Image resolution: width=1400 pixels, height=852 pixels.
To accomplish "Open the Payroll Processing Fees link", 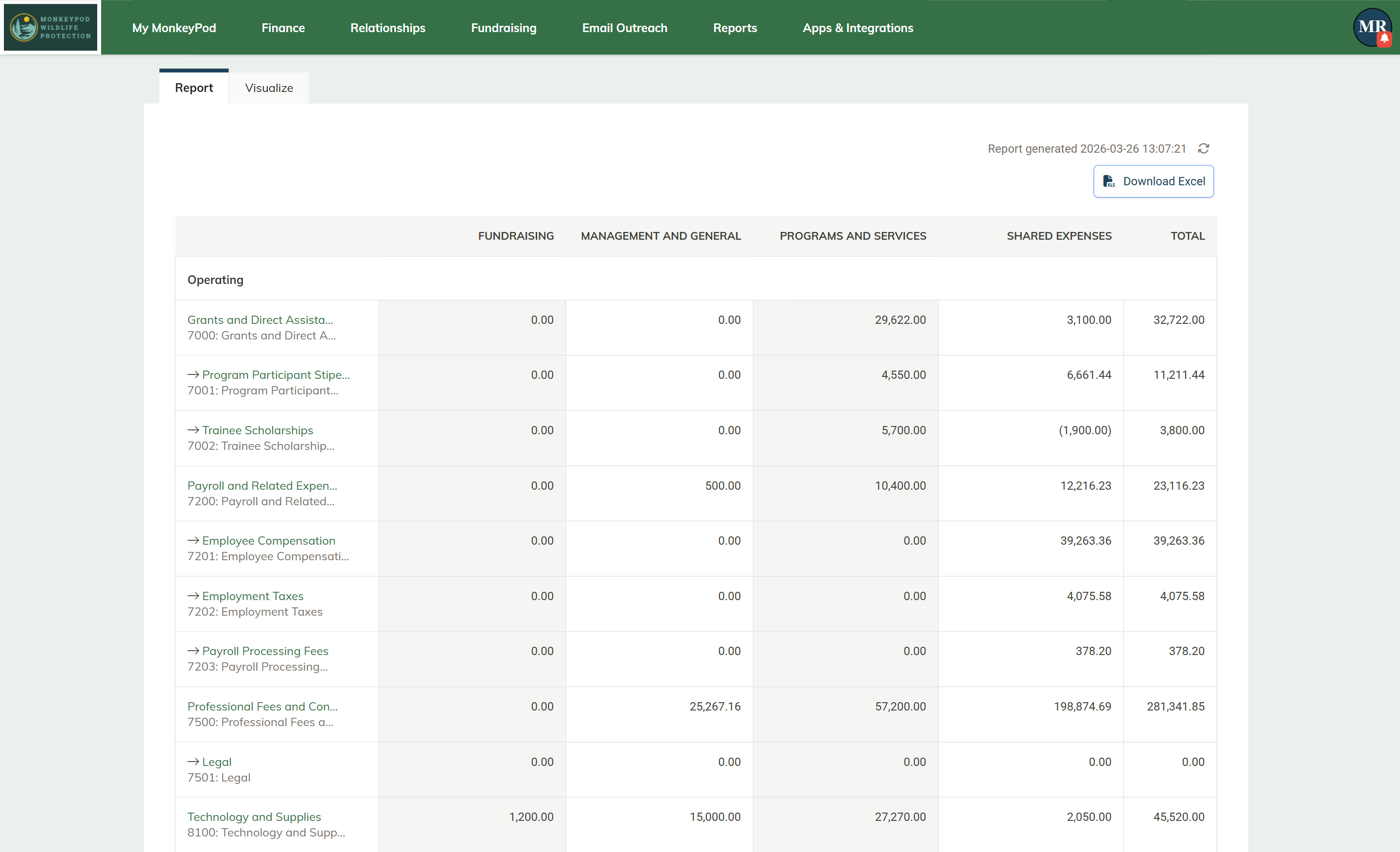I will pyautogui.click(x=265, y=651).
